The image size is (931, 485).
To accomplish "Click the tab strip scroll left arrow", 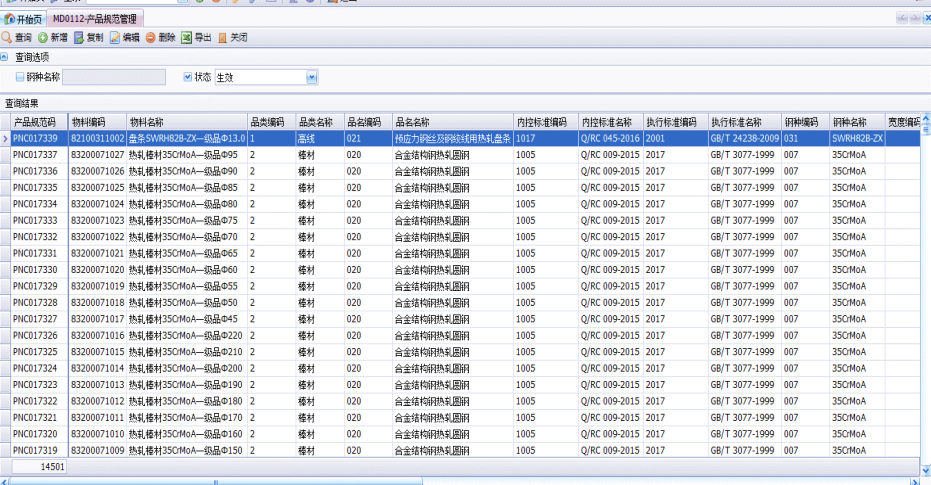I will pos(902,18).
